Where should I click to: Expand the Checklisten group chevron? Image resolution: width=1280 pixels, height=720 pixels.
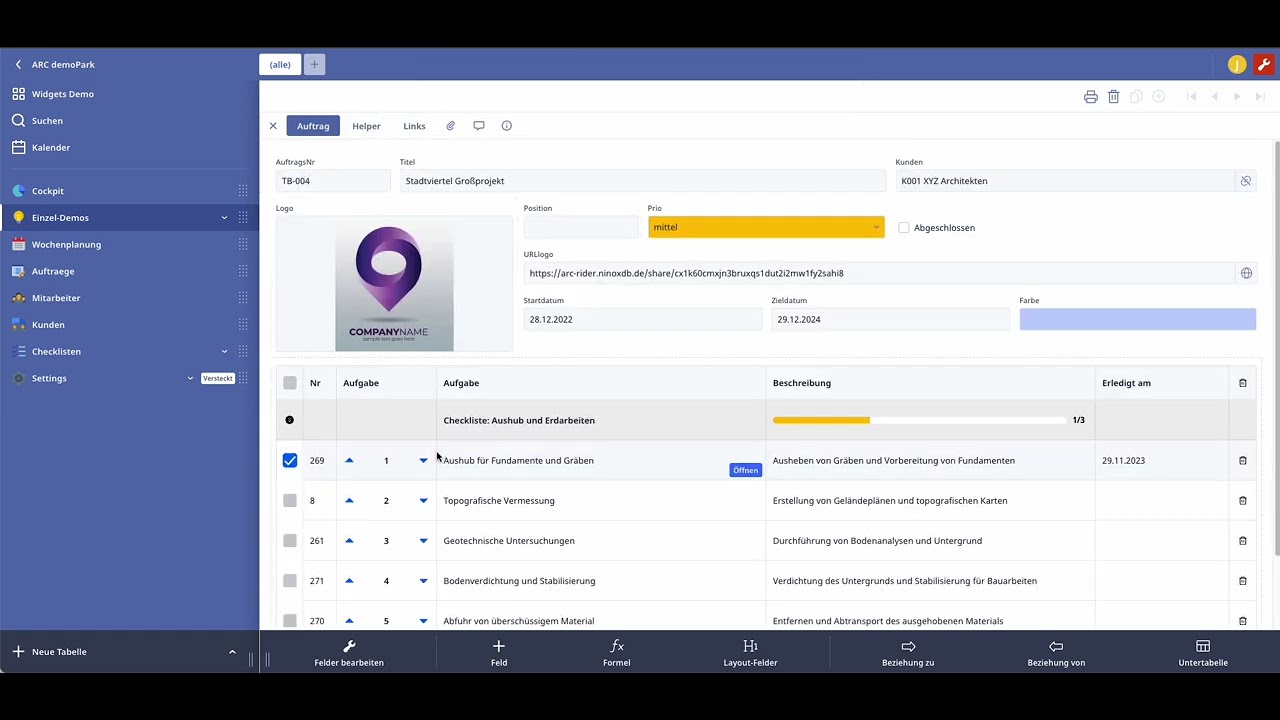224,352
